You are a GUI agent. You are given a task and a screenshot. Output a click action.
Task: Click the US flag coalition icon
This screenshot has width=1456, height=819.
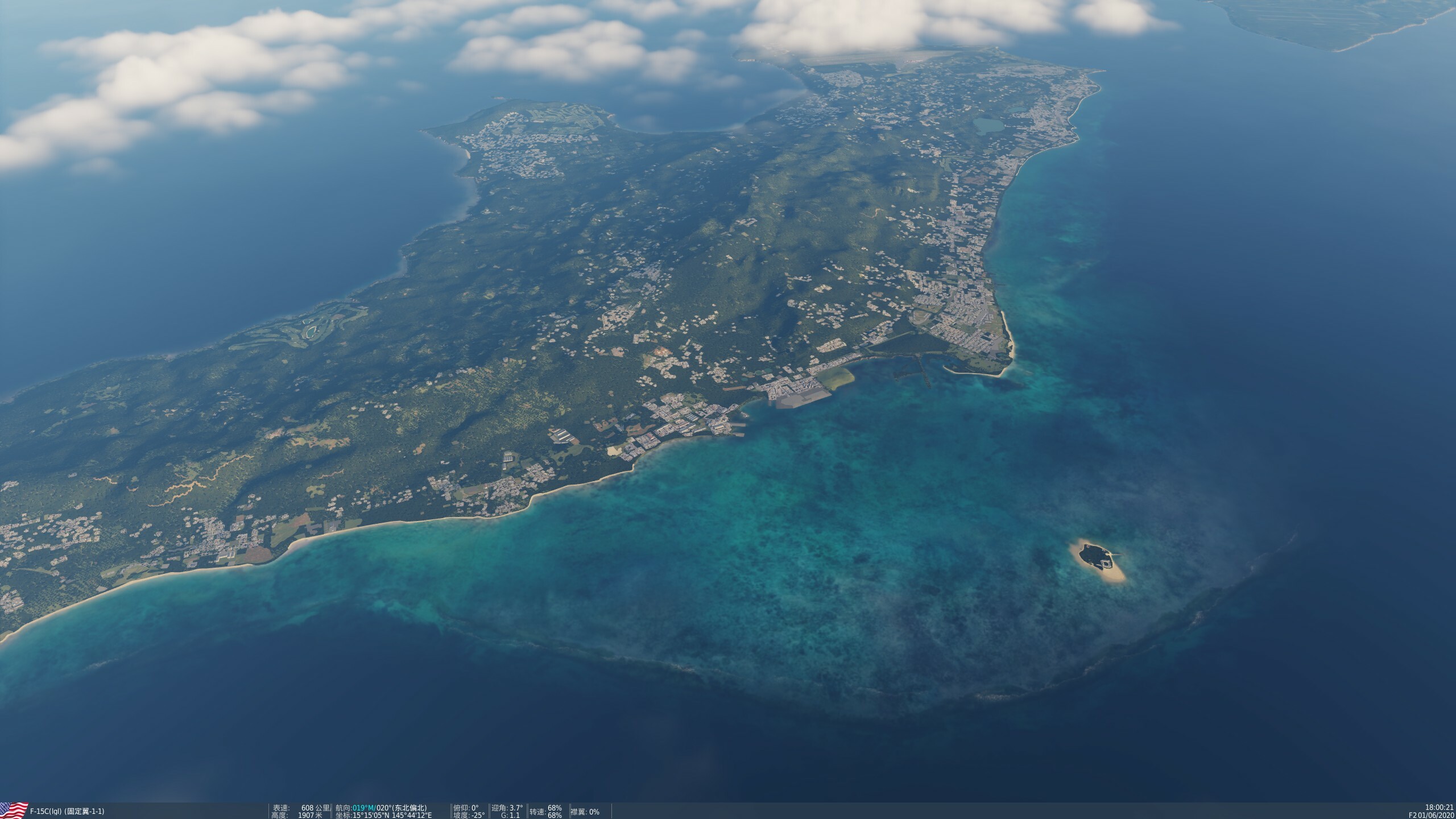(x=14, y=810)
